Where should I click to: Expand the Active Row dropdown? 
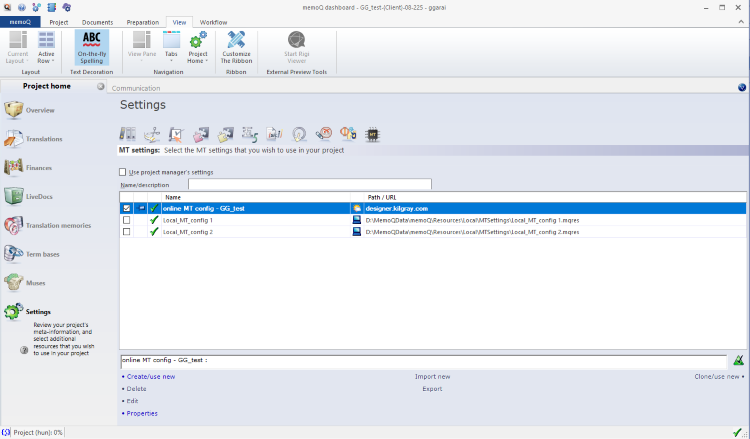tap(46, 47)
